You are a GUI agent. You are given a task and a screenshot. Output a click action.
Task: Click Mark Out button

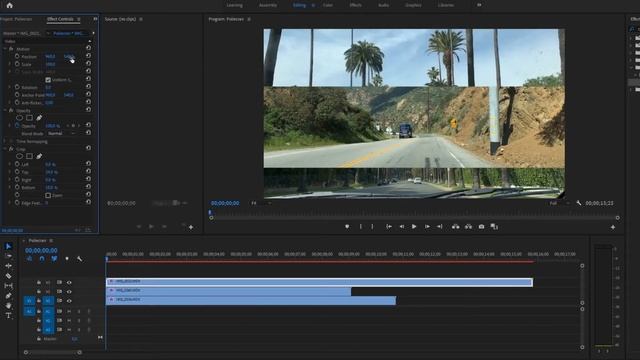coord(372,227)
